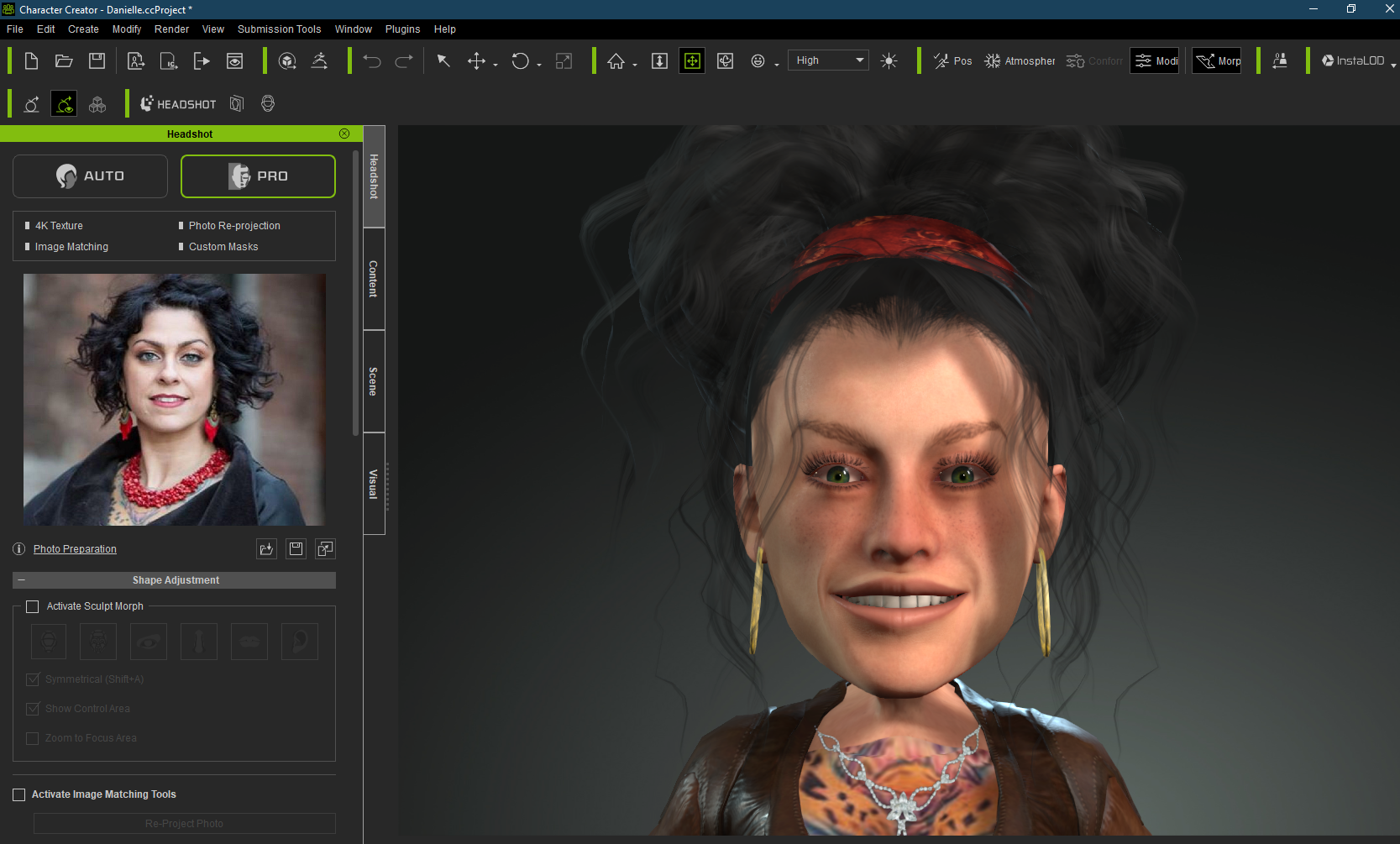Enable Activate Image Matching Tools checkbox
Screen dimensions: 1400x844
point(19,794)
